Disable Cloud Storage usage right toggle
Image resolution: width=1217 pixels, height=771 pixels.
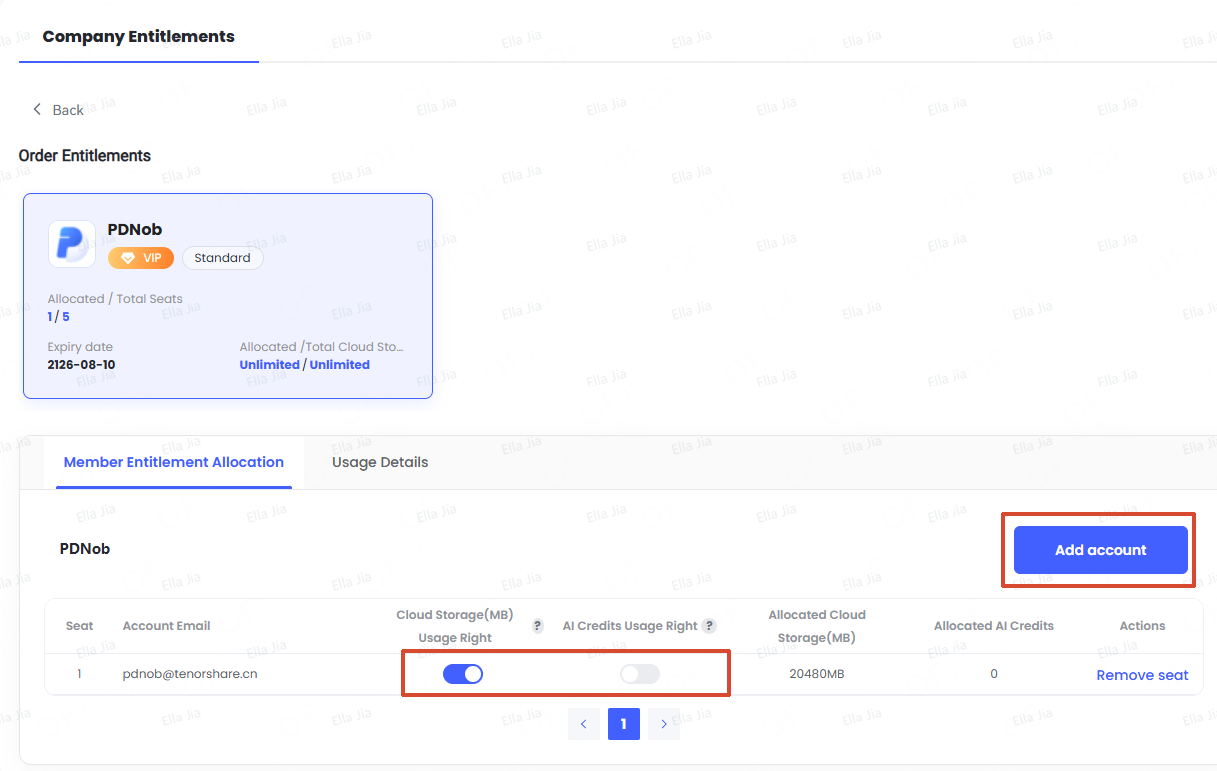463,674
